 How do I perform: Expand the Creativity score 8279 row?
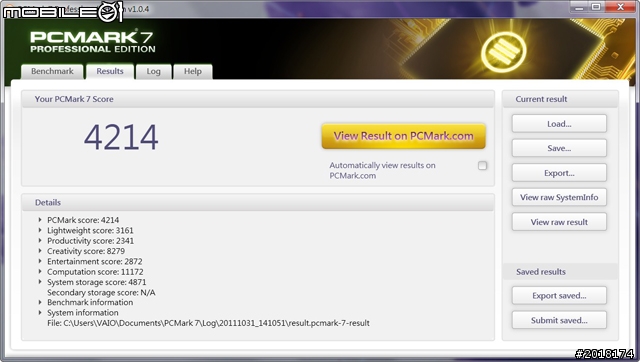40,251
